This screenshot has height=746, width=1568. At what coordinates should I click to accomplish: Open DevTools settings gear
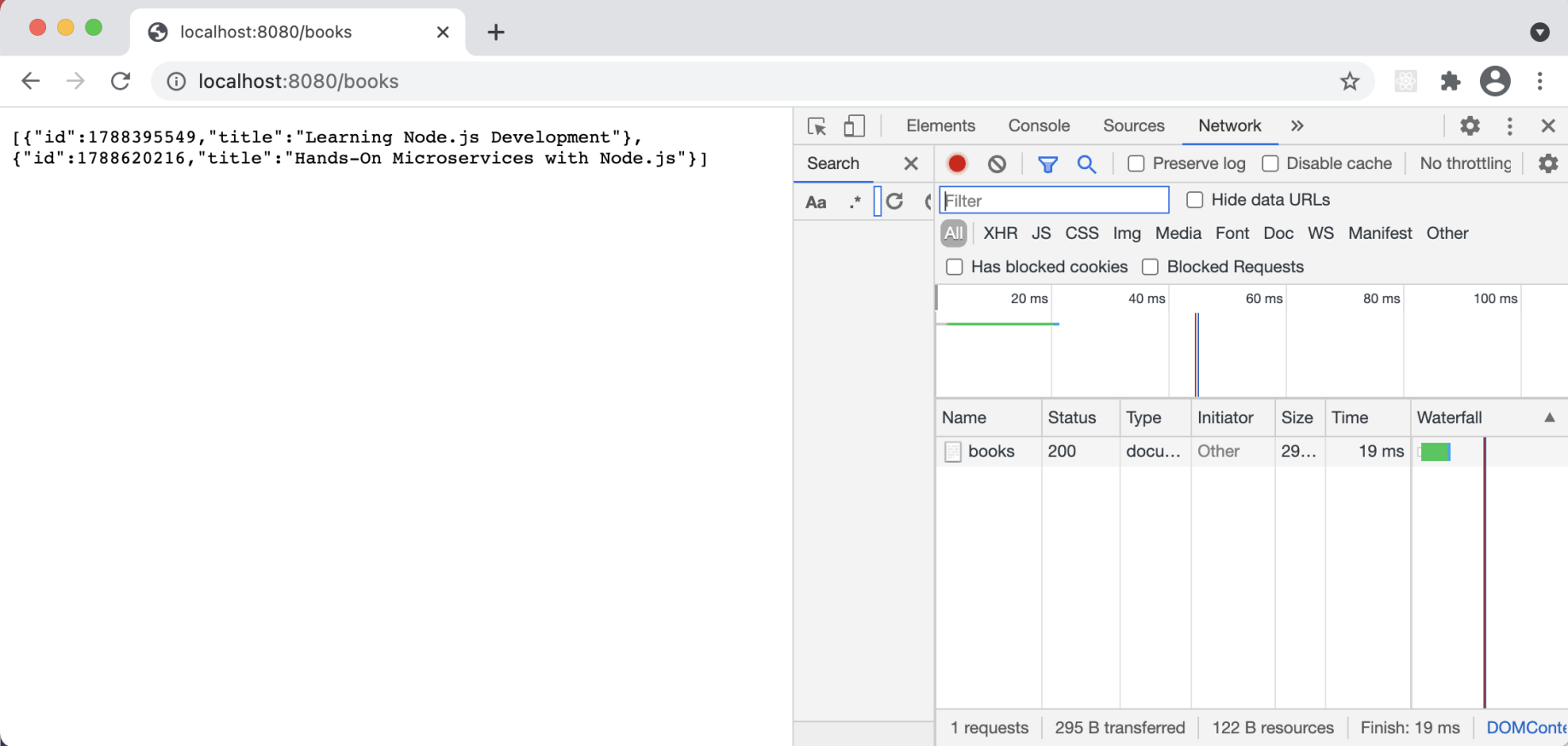click(1470, 126)
